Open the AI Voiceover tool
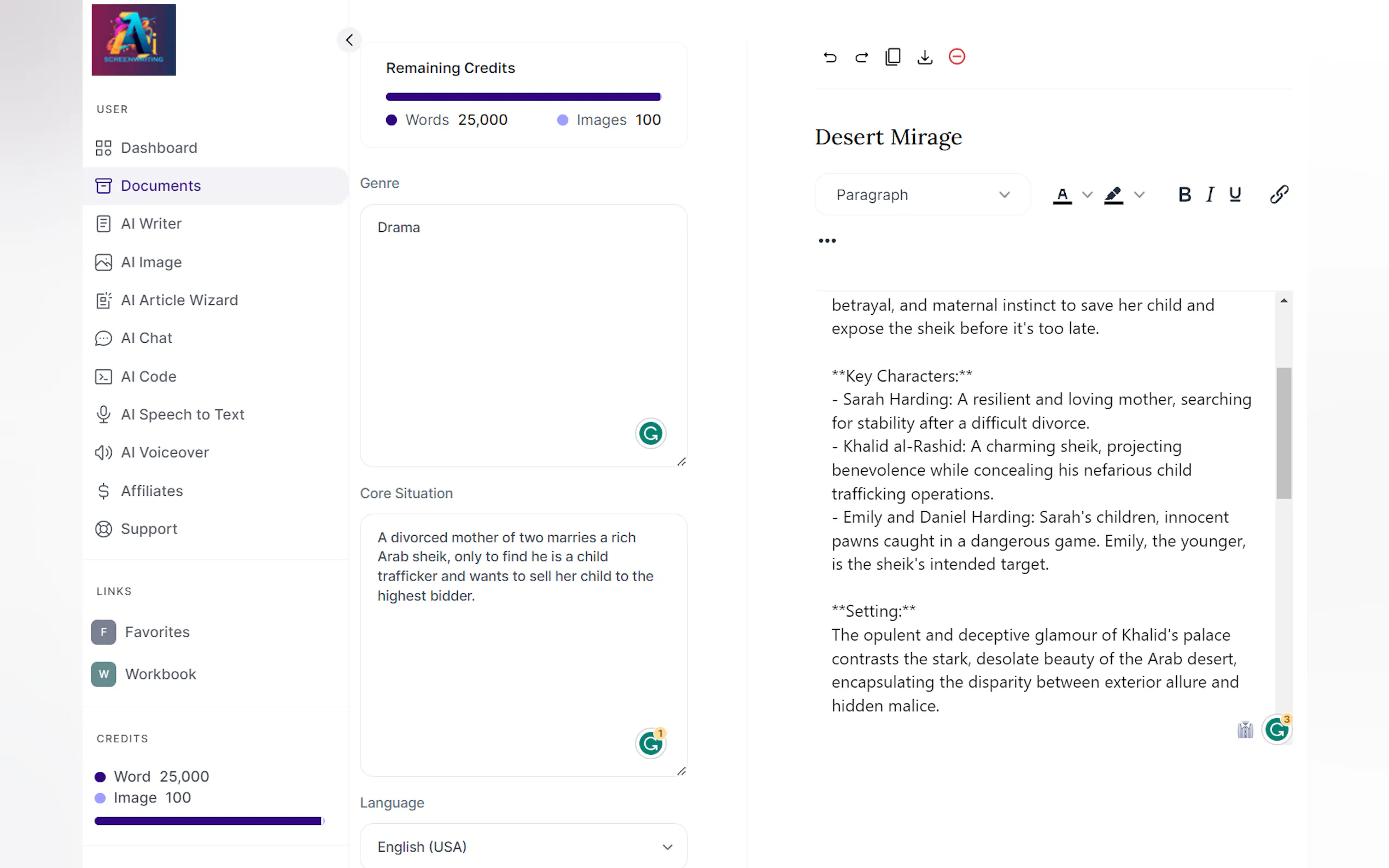Image resolution: width=1389 pixels, height=868 pixels. 165,452
